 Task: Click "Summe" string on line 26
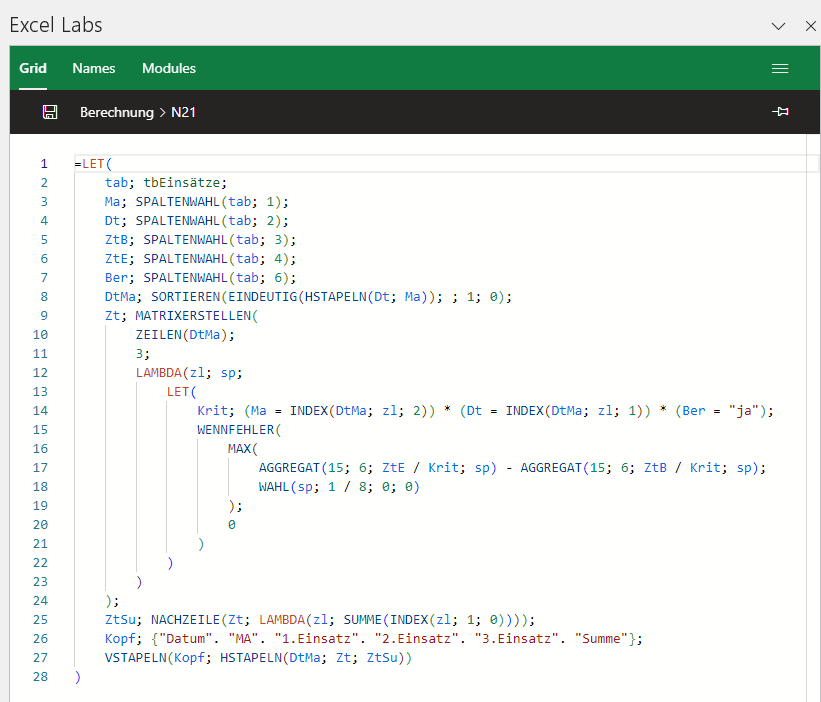point(601,639)
